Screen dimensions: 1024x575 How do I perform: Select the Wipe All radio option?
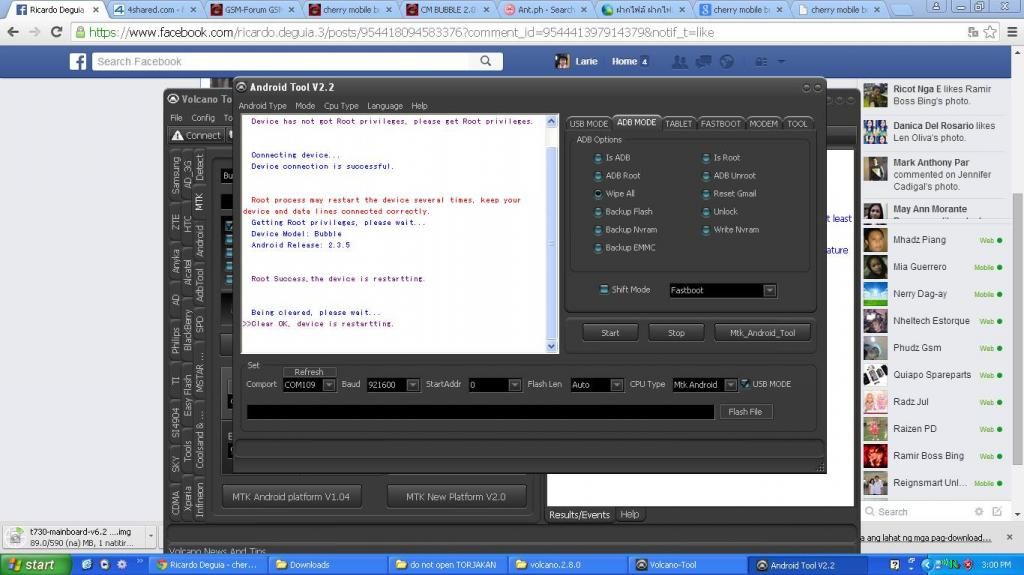click(x=598, y=194)
